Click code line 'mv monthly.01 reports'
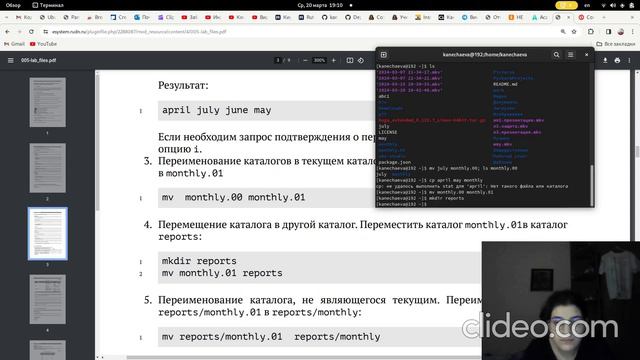The width and height of the screenshot is (640, 360). (222, 273)
